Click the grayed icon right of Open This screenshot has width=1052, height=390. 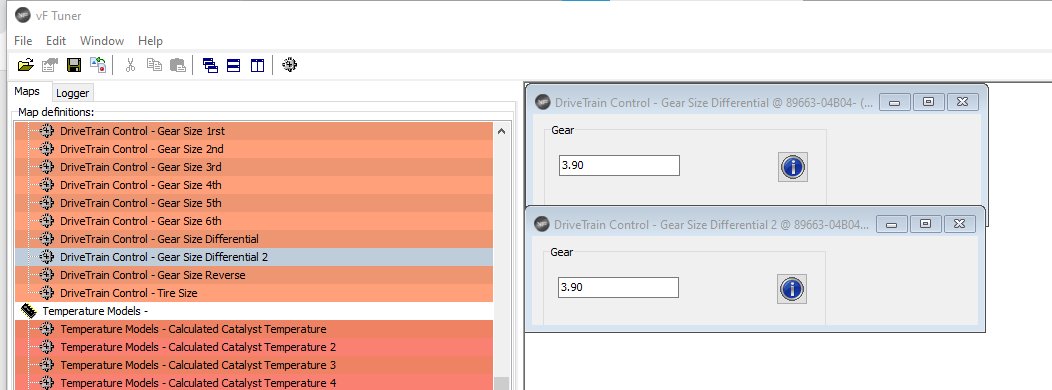[50, 65]
